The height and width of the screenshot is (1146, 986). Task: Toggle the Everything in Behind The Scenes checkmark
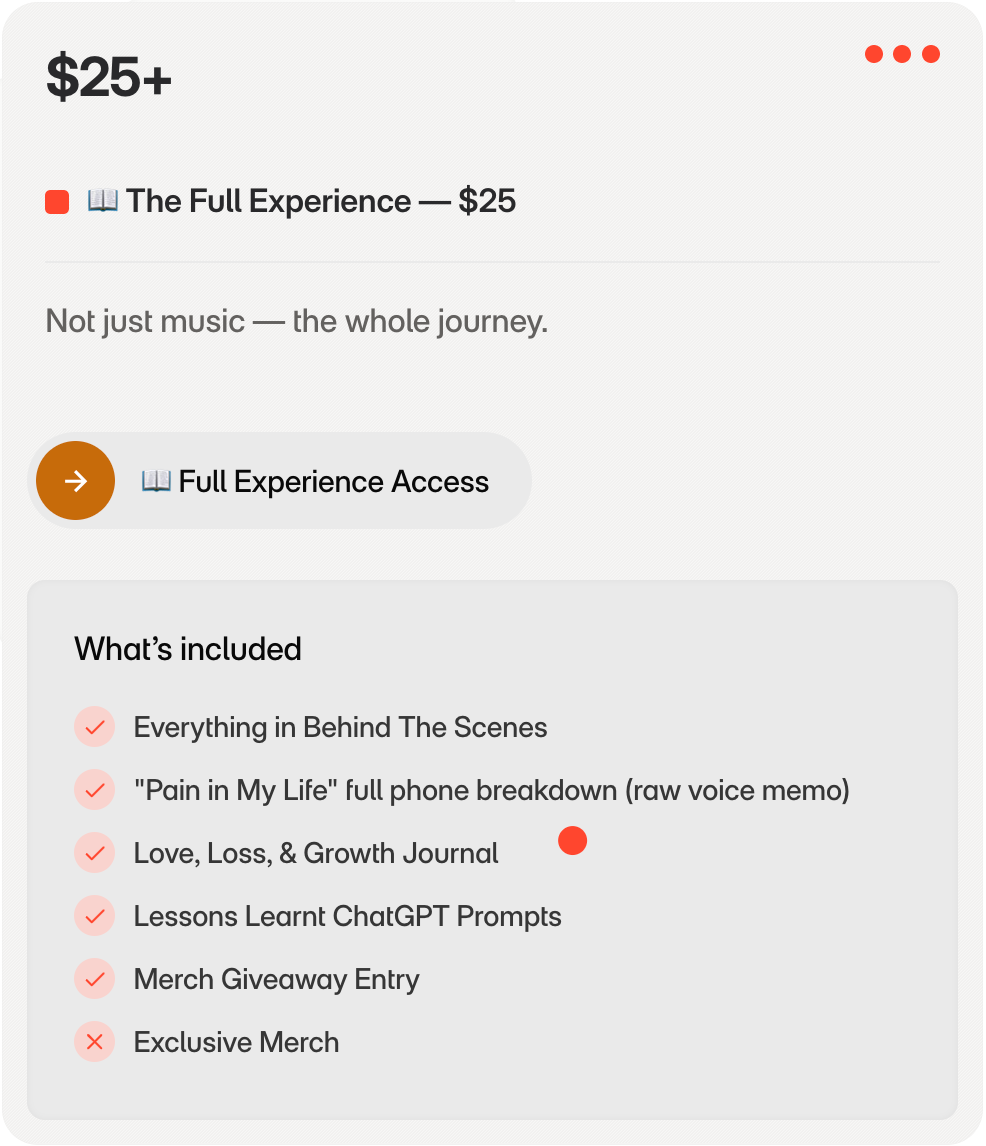coord(95,727)
